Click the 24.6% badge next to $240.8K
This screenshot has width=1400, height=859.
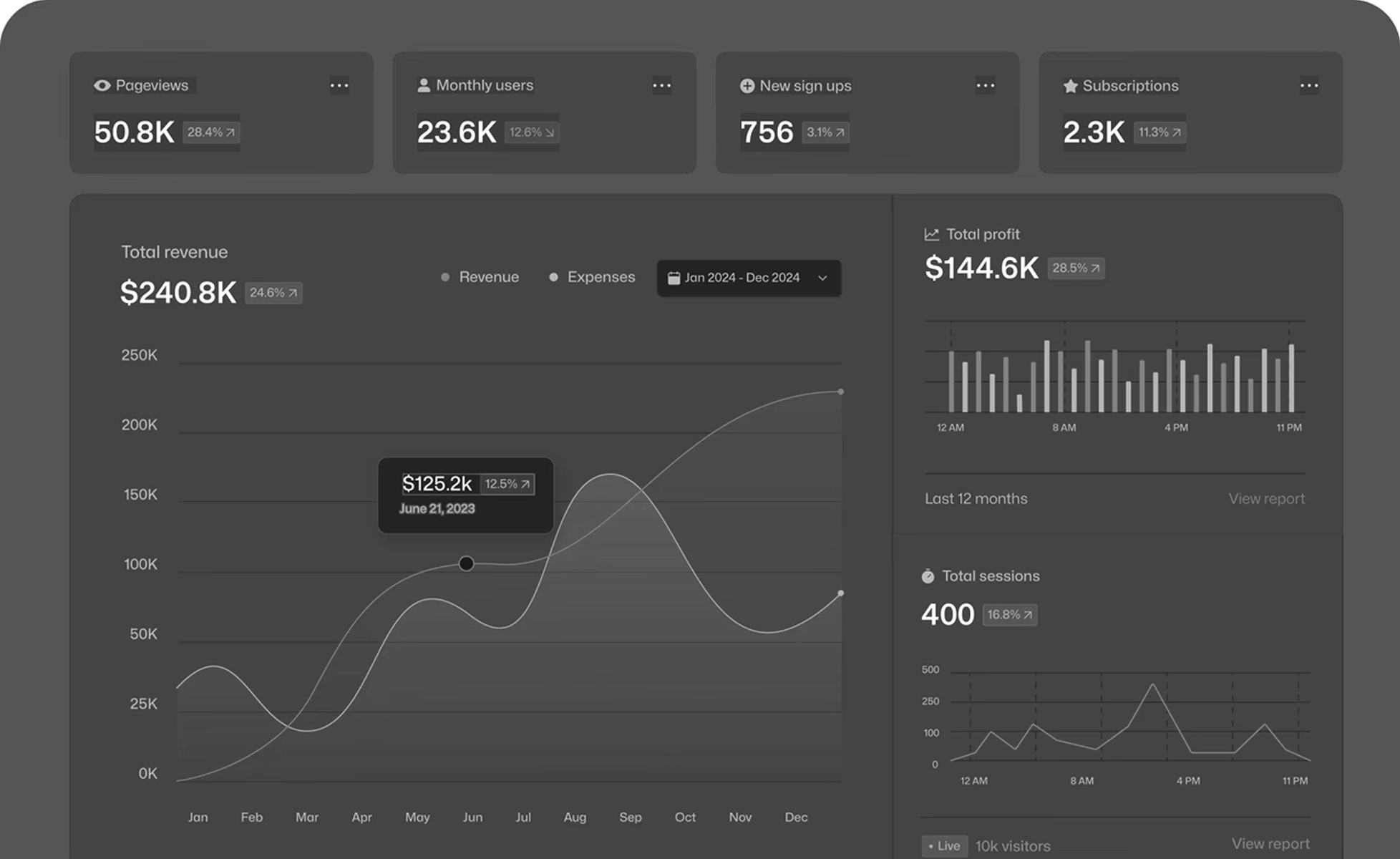click(x=273, y=293)
